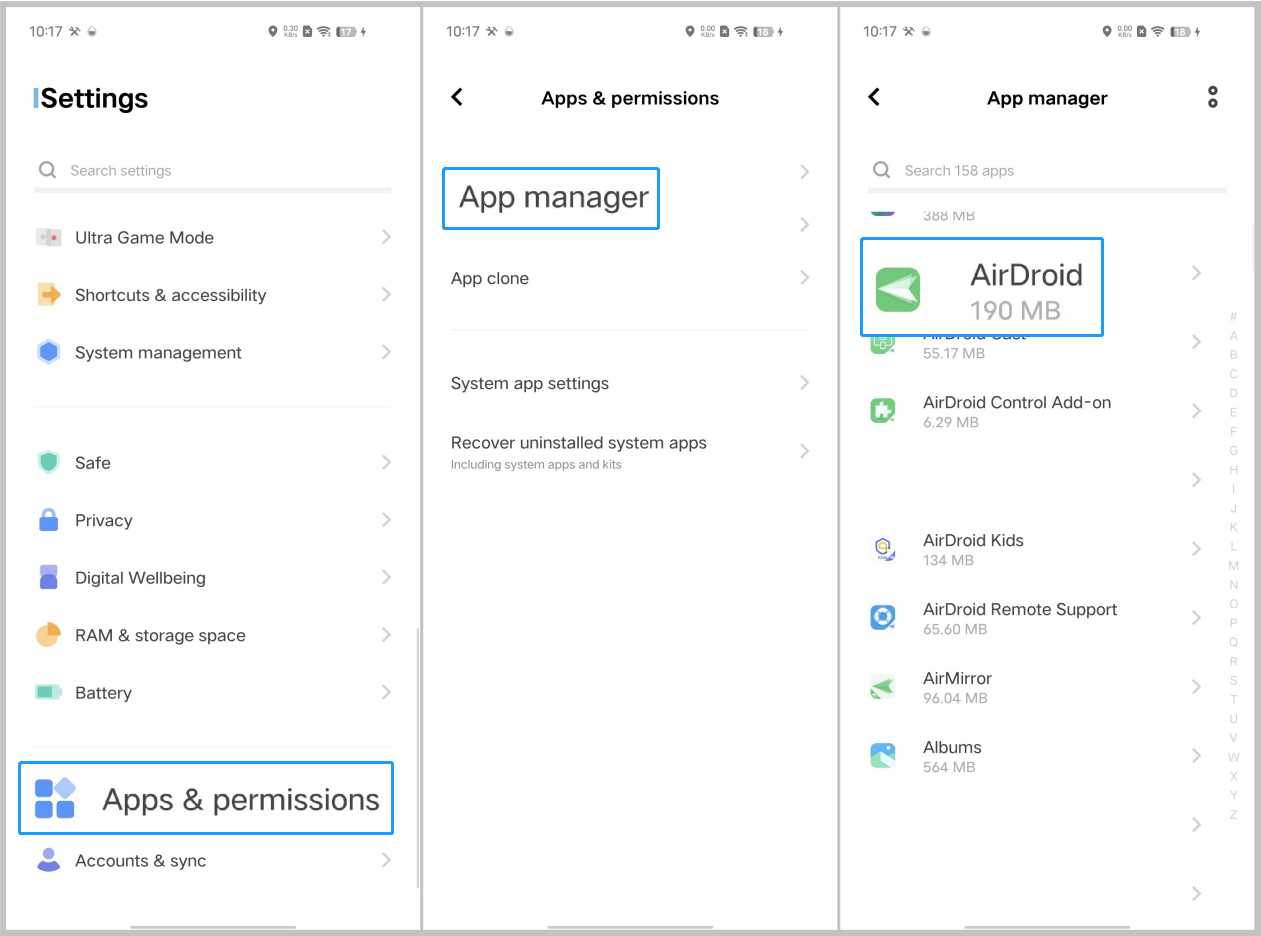Select AirDroid Control Add-on entry

(x=1037, y=411)
